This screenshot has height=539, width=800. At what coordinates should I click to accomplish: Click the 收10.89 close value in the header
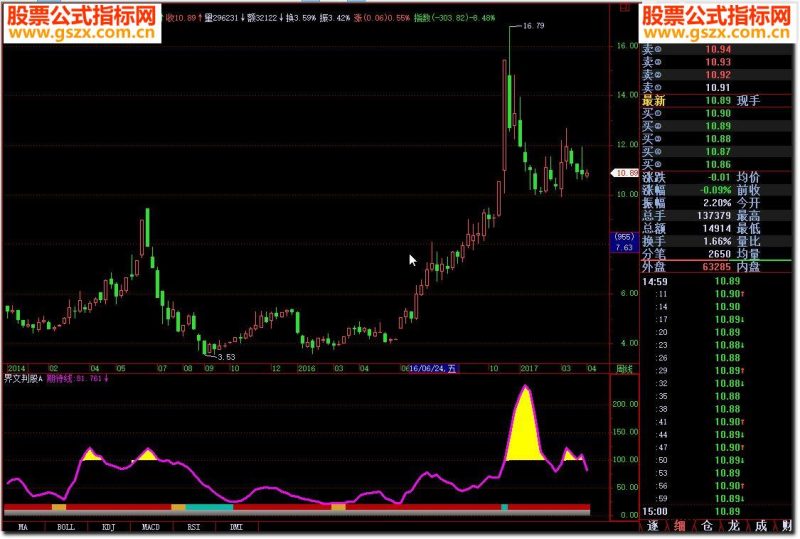point(184,18)
